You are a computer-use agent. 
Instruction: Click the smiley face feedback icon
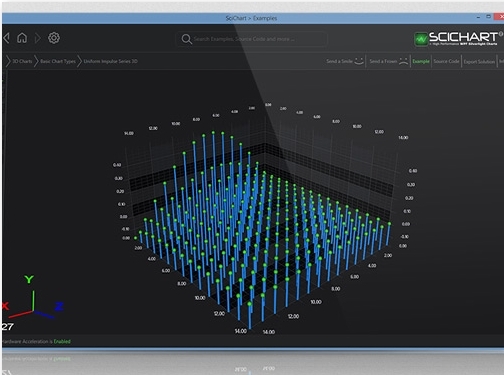[x=359, y=61]
